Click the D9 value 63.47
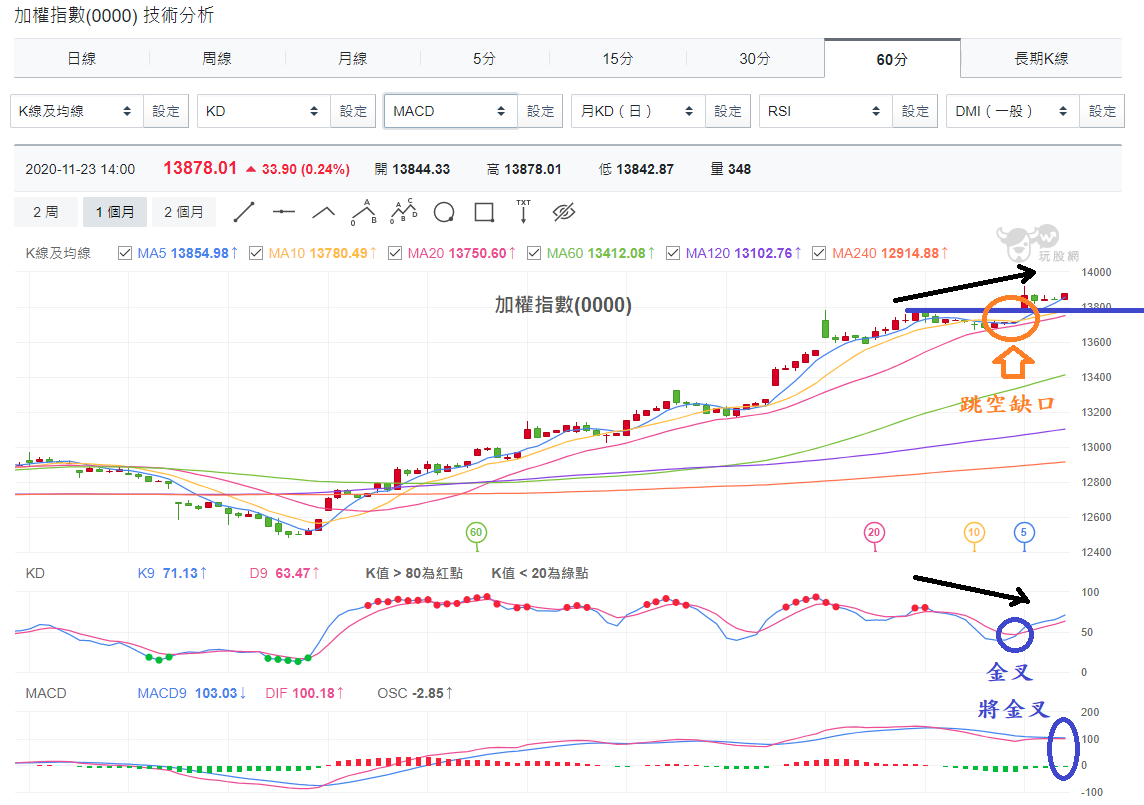This screenshot has height=805, width=1144. [x=293, y=573]
